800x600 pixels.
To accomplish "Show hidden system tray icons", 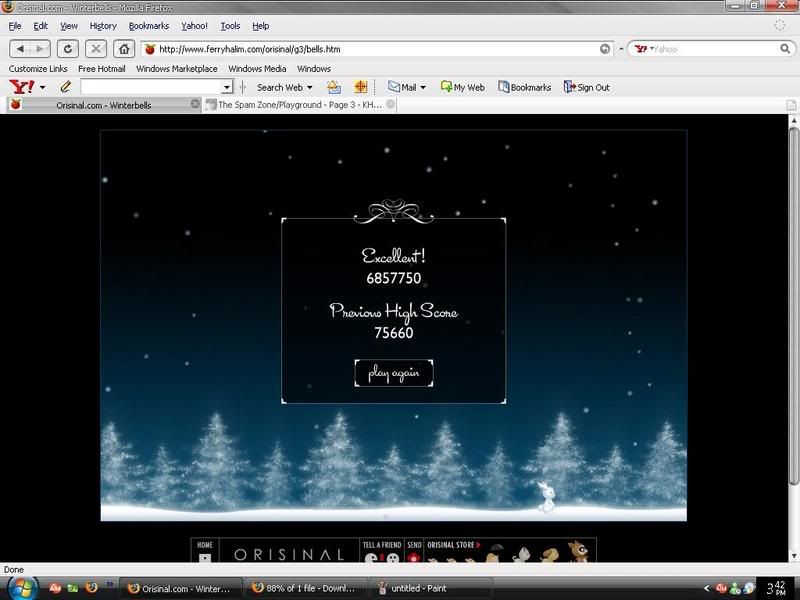I will coord(707,588).
